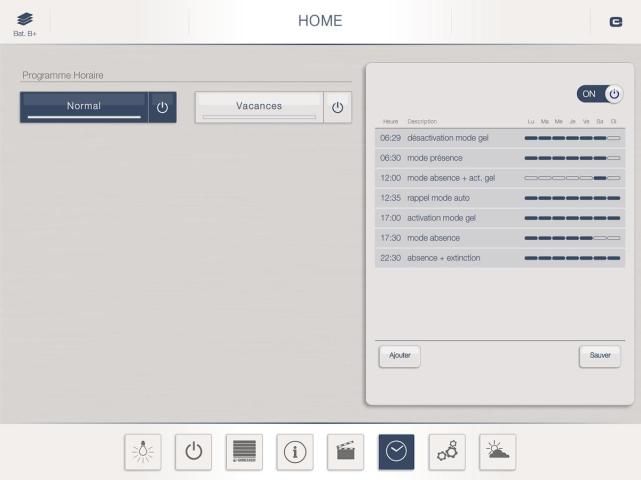
Task: Click the C logo icon at top right
Action: tap(615, 22)
